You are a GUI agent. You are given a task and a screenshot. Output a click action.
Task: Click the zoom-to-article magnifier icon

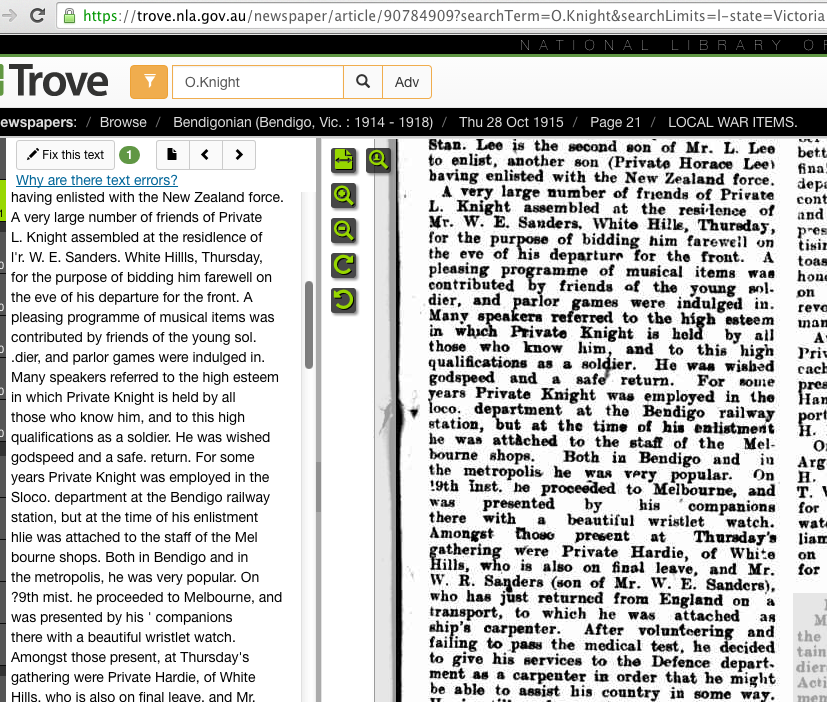[x=378, y=160]
